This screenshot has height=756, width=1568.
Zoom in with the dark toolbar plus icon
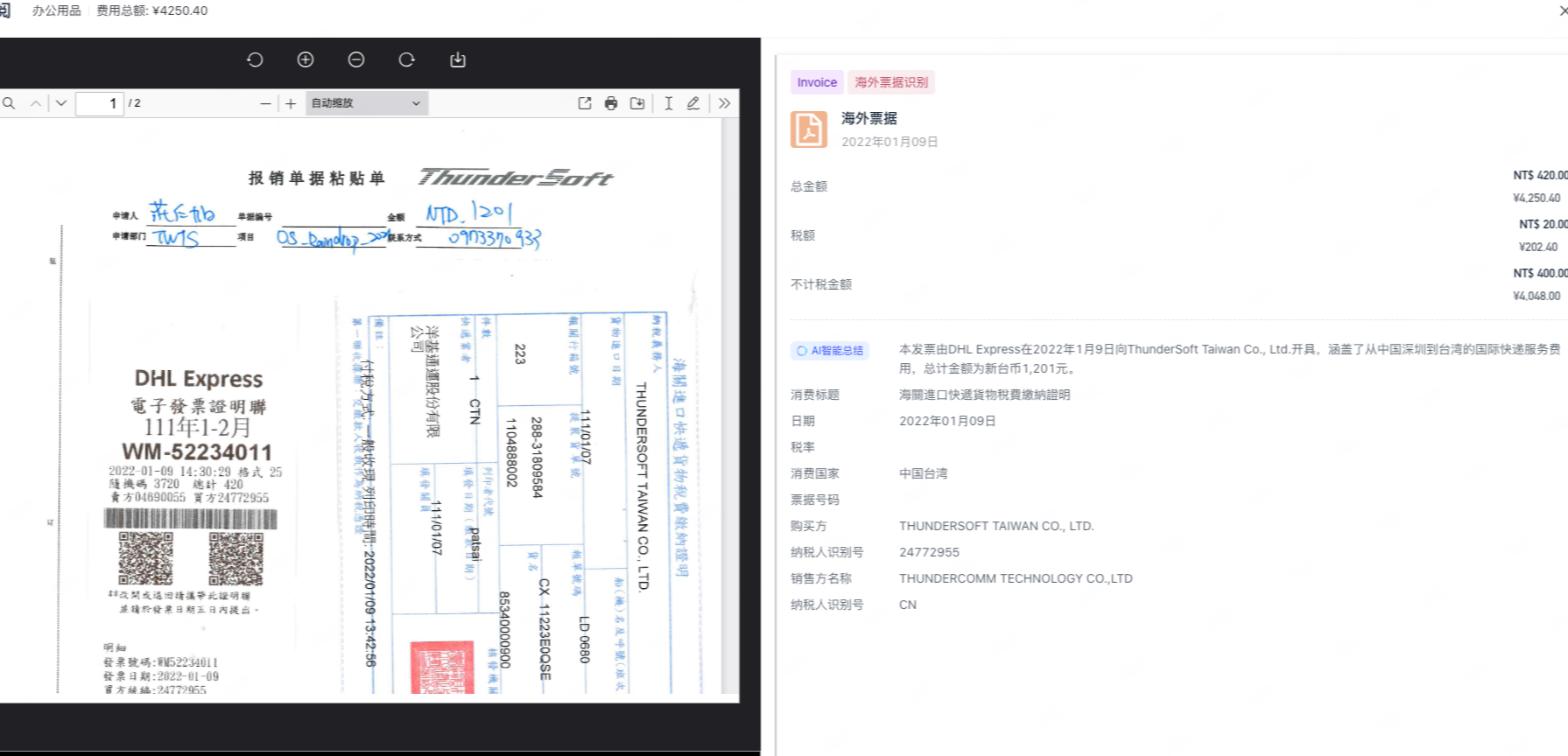(306, 59)
